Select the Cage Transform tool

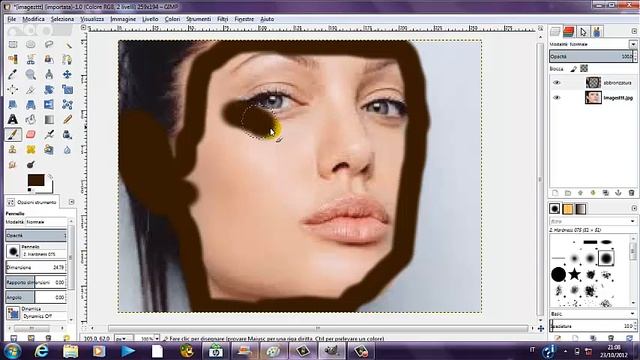pyautogui.click(x=67, y=104)
